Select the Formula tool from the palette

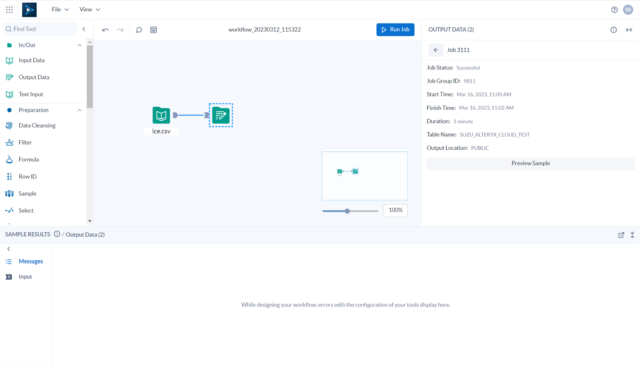[x=29, y=160]
